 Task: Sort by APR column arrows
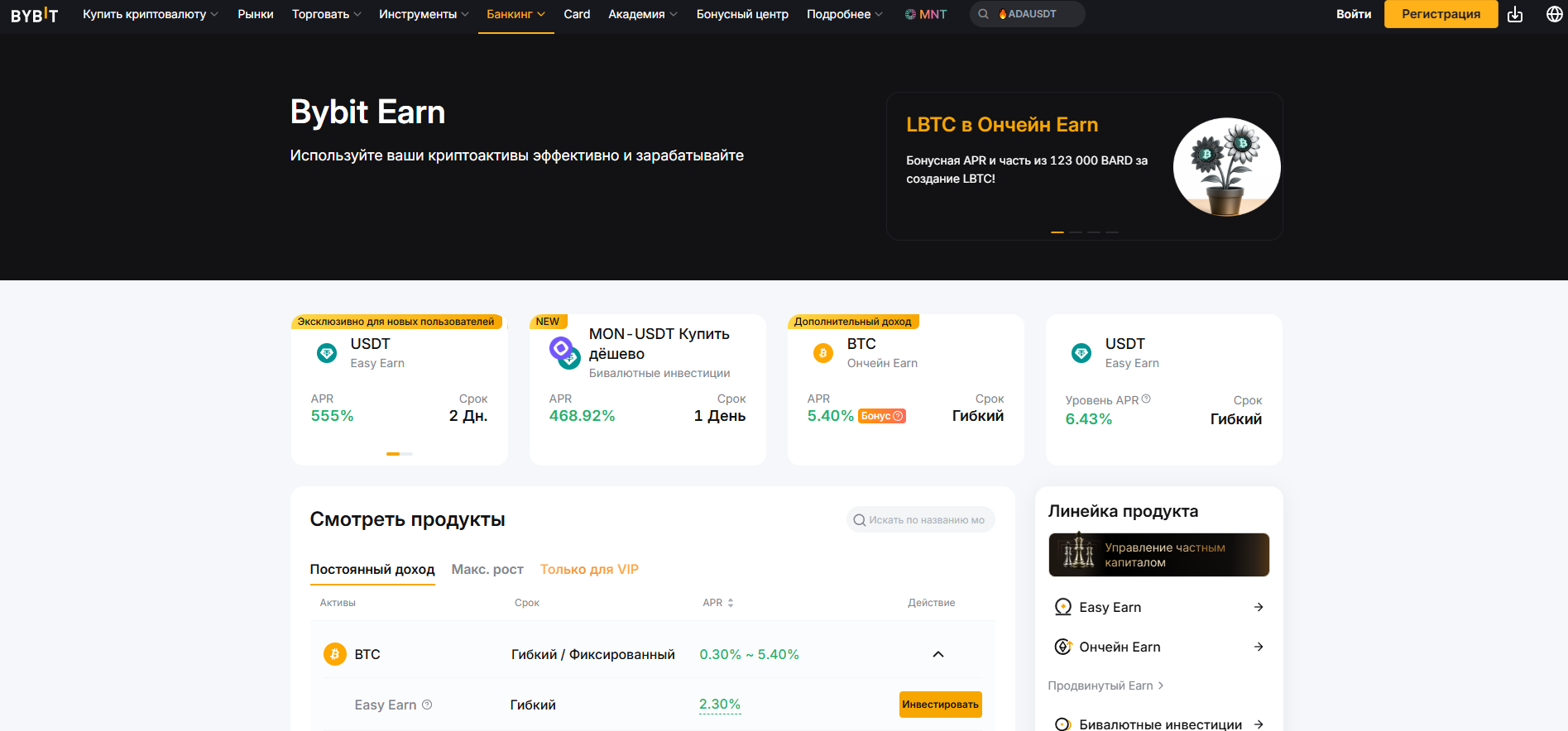coord(731,603)
